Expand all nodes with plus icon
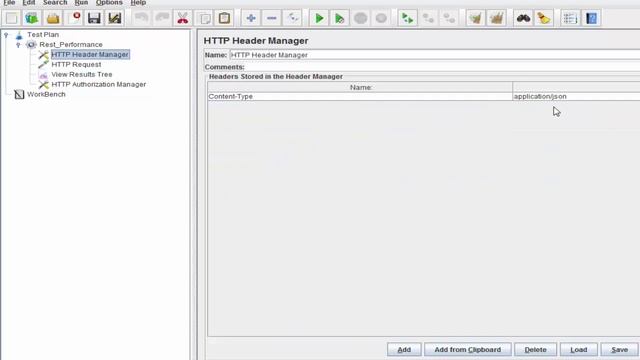Screen dimensions: 640x360 click(251, 18)
